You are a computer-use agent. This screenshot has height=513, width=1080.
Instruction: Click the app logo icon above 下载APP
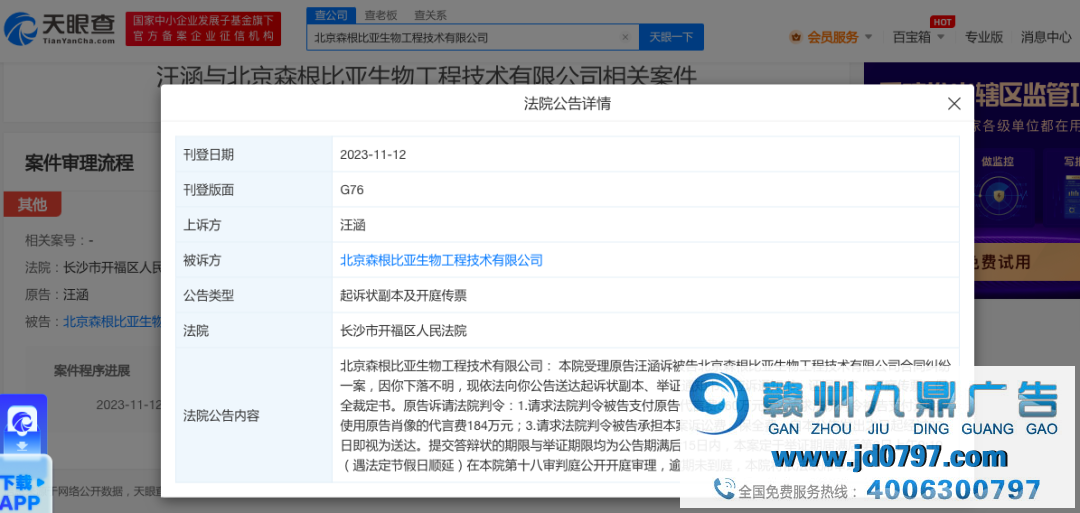tap(23, 421)
